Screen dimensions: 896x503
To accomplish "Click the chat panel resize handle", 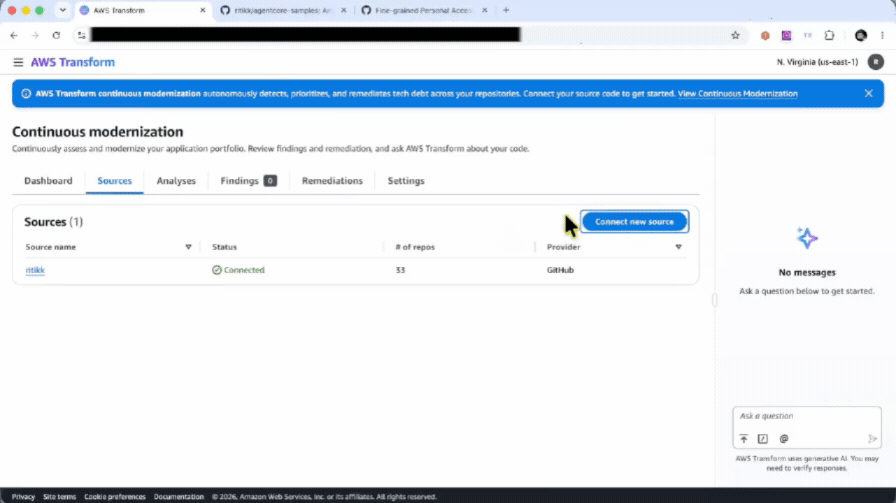I will pyautogui.click(x=714, y=300).
